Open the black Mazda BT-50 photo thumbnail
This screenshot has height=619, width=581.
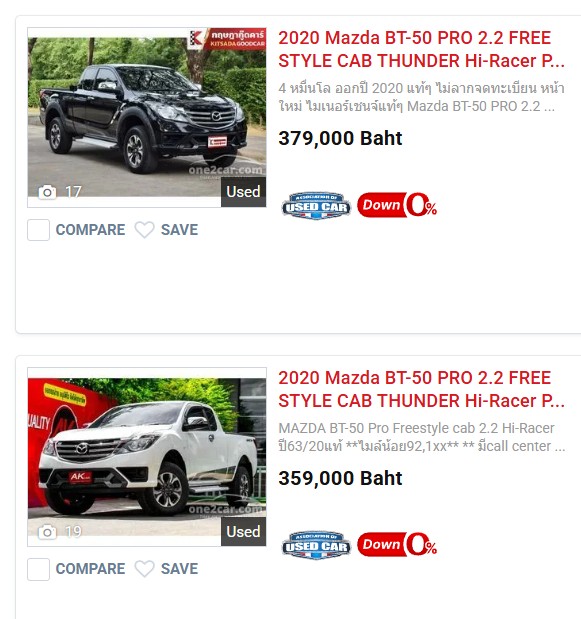147,117
